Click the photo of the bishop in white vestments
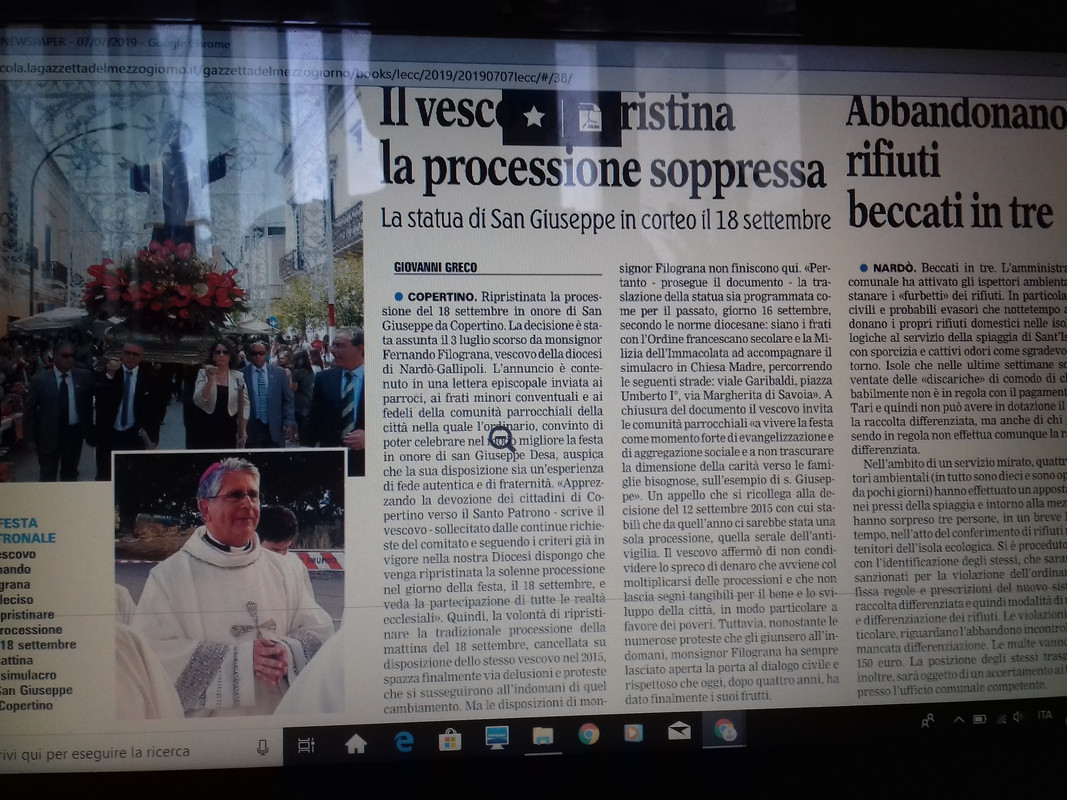The height and width of the screenshot is (800, 1067). point(230,585)
